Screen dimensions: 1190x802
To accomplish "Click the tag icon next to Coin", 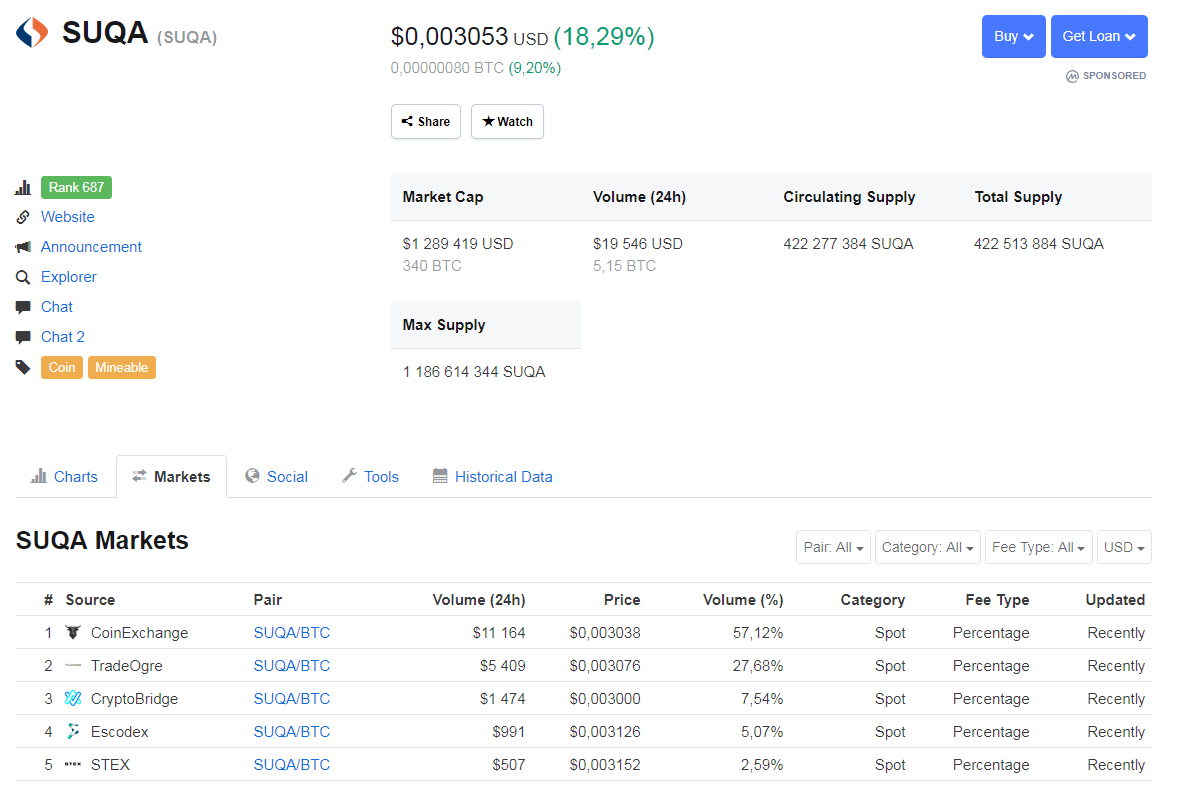I will tap(23, 367).
